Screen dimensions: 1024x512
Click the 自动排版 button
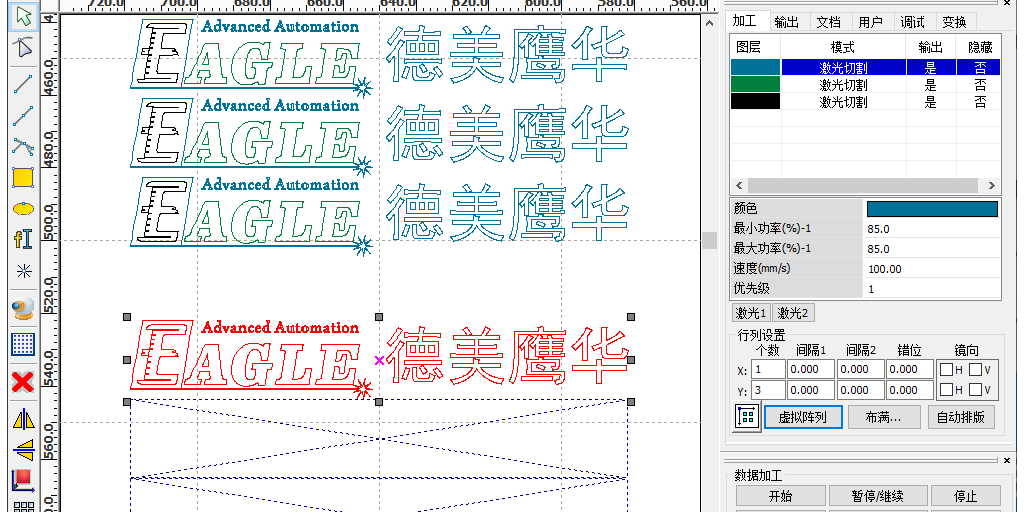pyautogui.click(x=960, y=417)
